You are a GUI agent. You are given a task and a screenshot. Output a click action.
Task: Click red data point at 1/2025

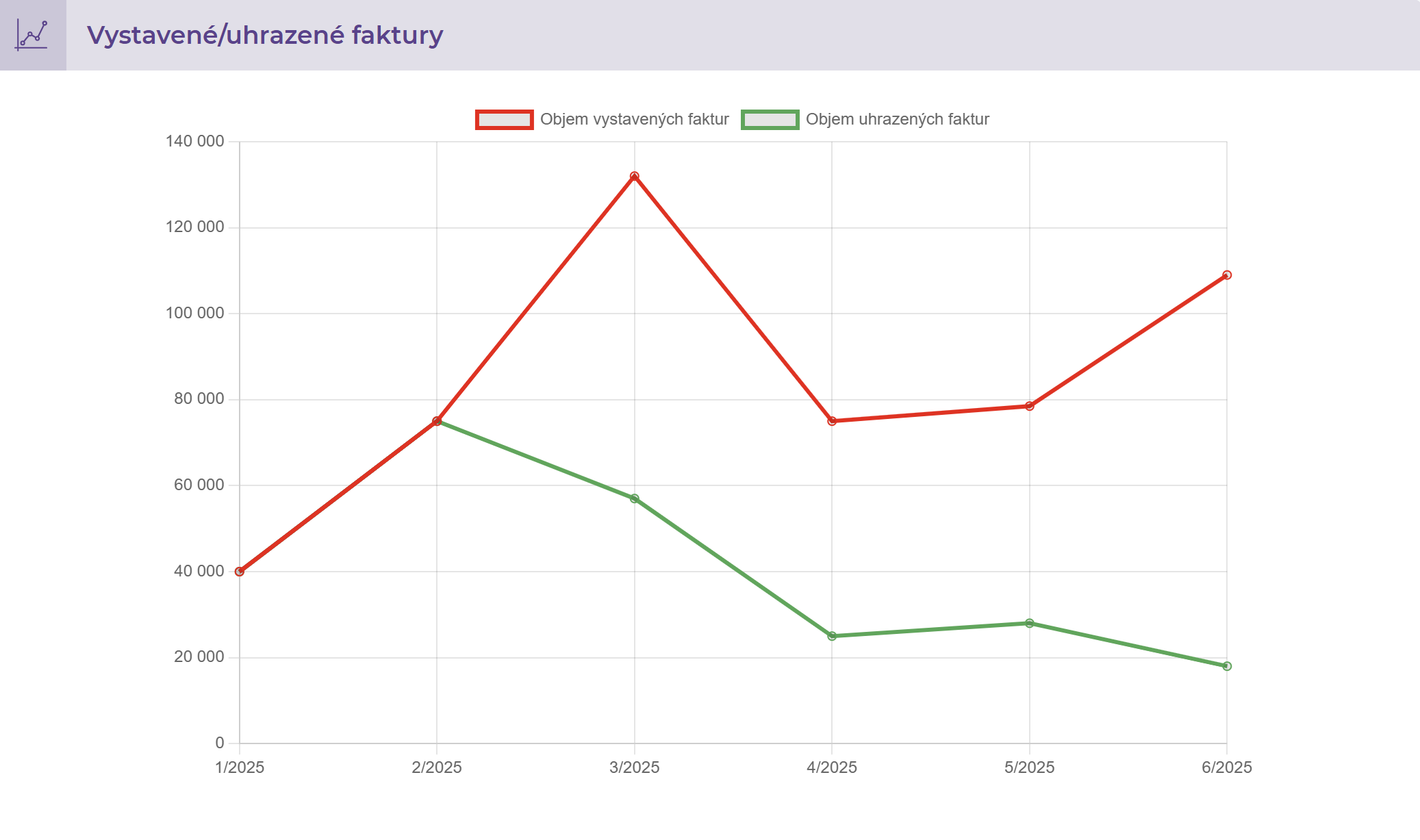pyautogui.click(x=240, y=572)
